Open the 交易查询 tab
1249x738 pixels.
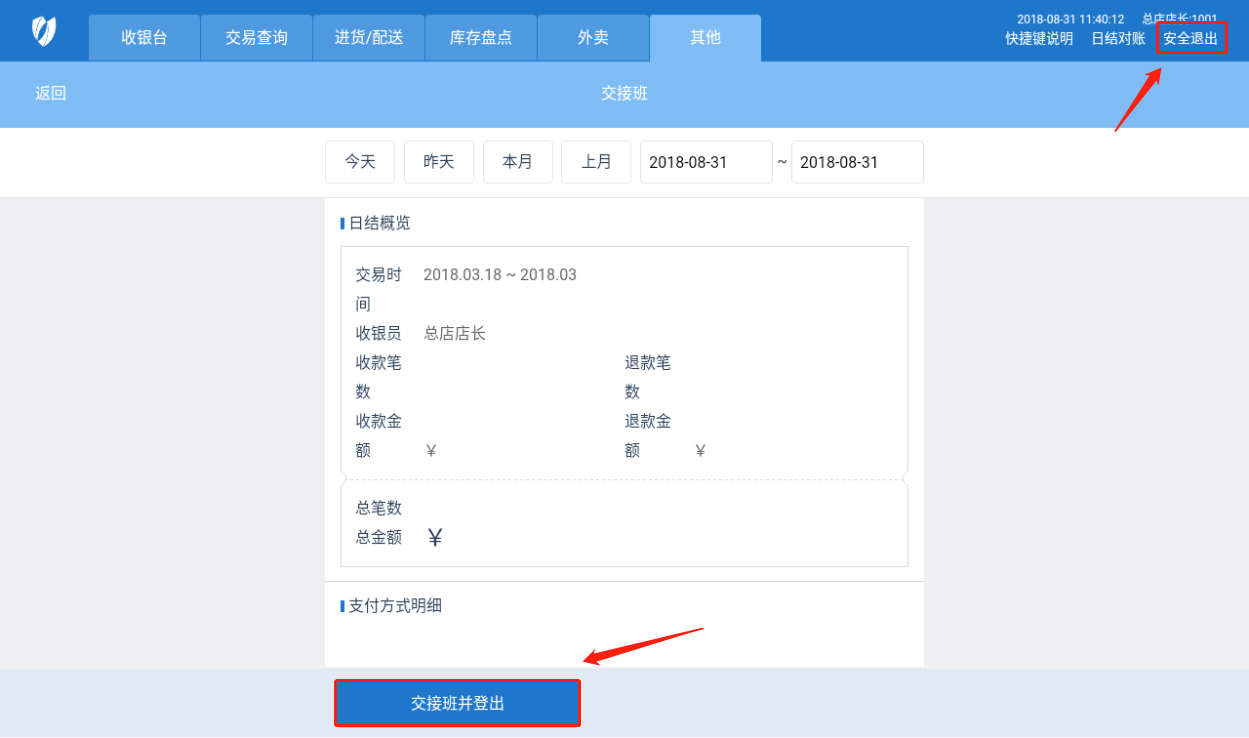point(256,38)
